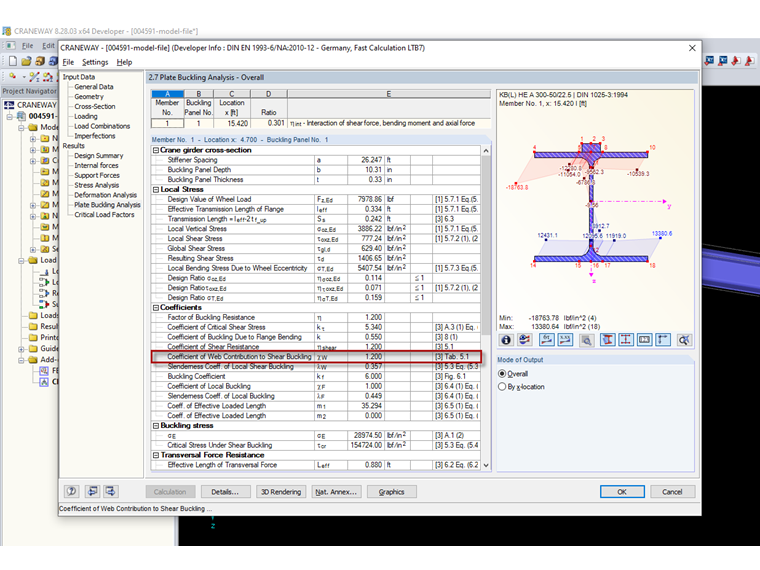Confirm with the OK button
Image resolution: width=760 pixels, height=570 pixels.
(622, 491)
